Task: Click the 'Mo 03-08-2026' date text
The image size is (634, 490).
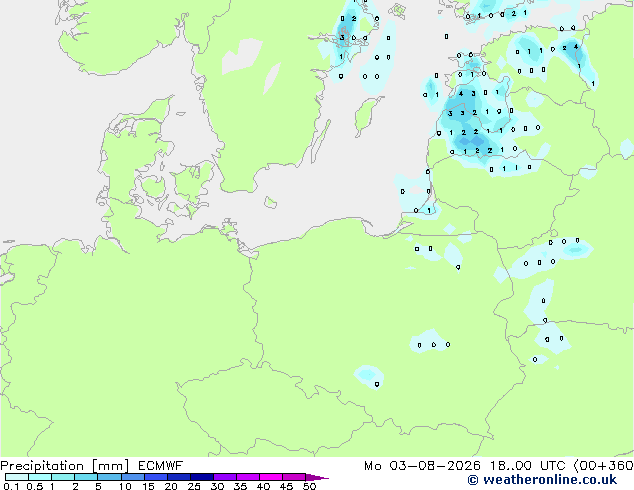Action: 422,466
